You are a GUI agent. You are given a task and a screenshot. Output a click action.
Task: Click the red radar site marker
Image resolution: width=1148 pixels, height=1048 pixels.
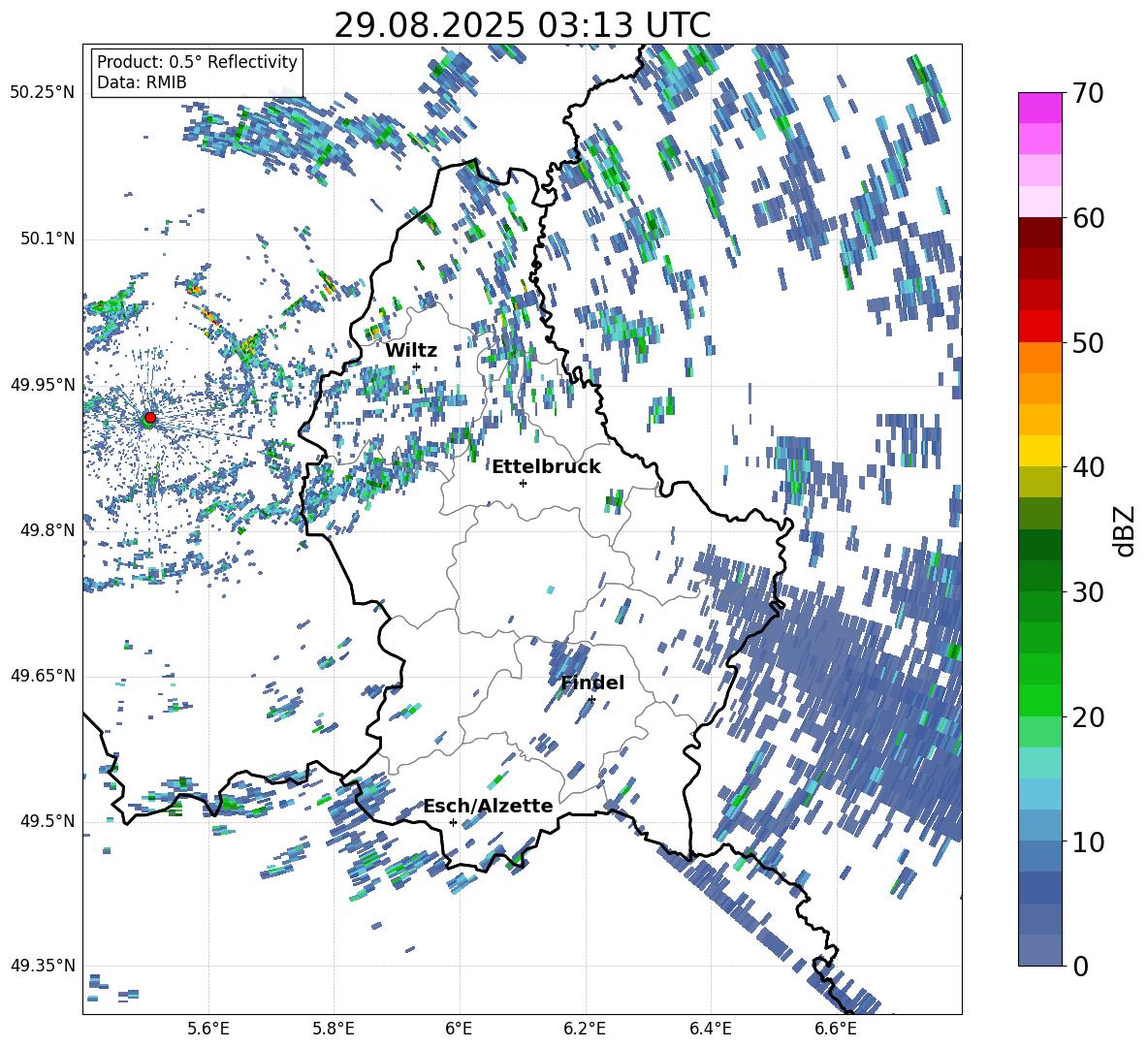pyautogui.click(x=150, y=418)
